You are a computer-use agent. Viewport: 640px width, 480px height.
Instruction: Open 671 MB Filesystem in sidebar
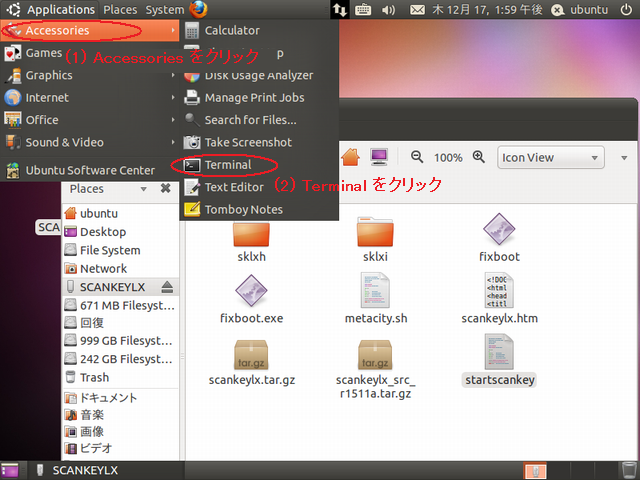[120, 305]
